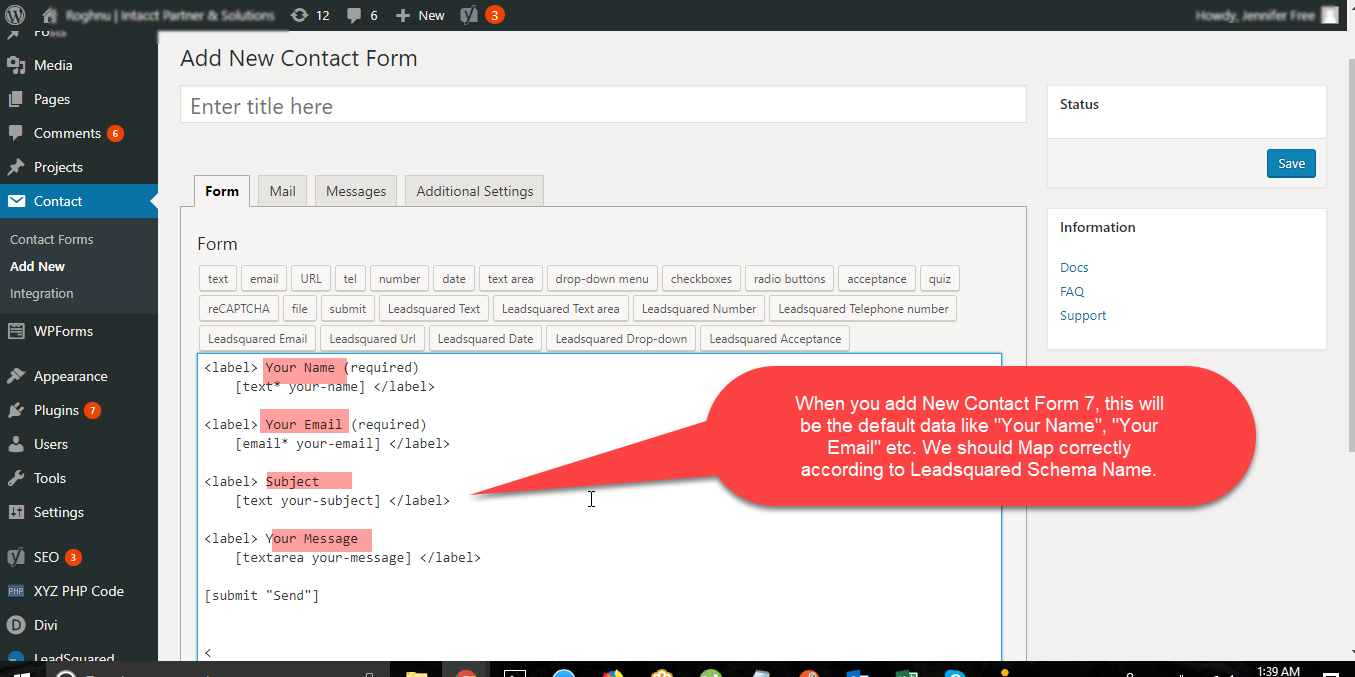
Task: Insert Leadsquared Acceptance tag
Action: tap(775, 339)
